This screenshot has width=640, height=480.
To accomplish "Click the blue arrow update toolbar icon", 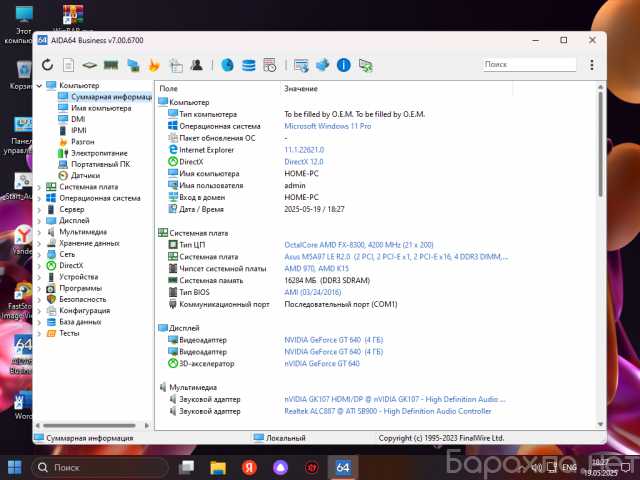I will [x=322, y=65].
